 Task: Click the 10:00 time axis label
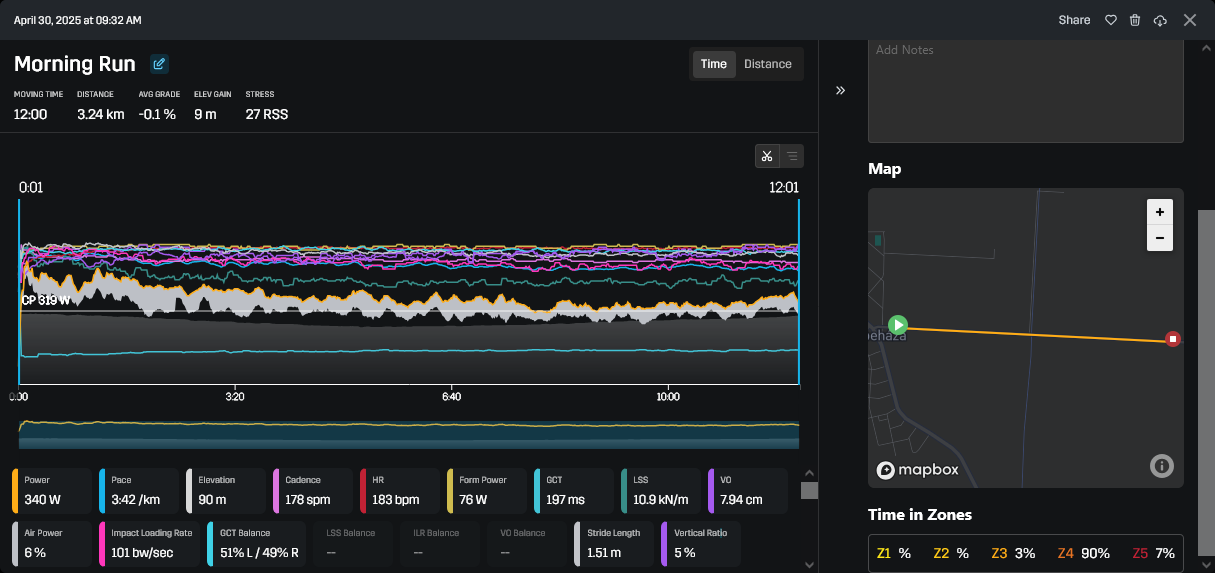coord(668,397)
